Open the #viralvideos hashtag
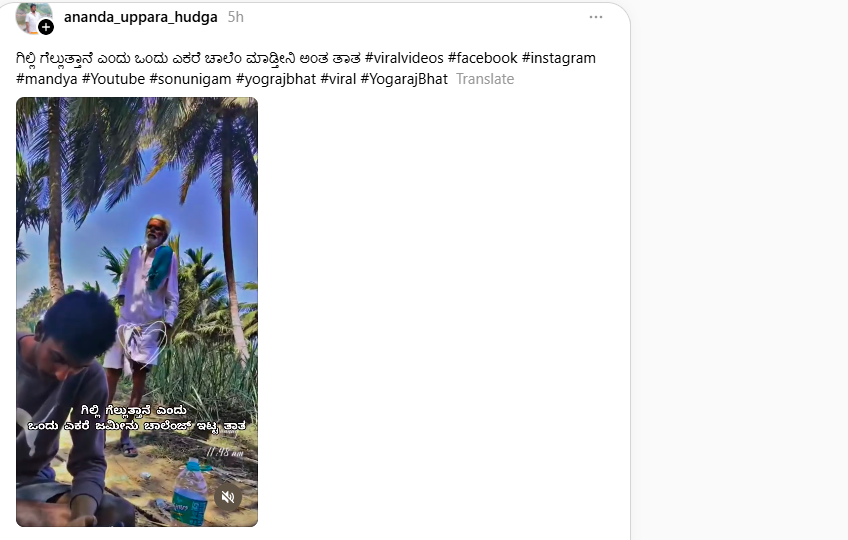 (x=404, y=58)
